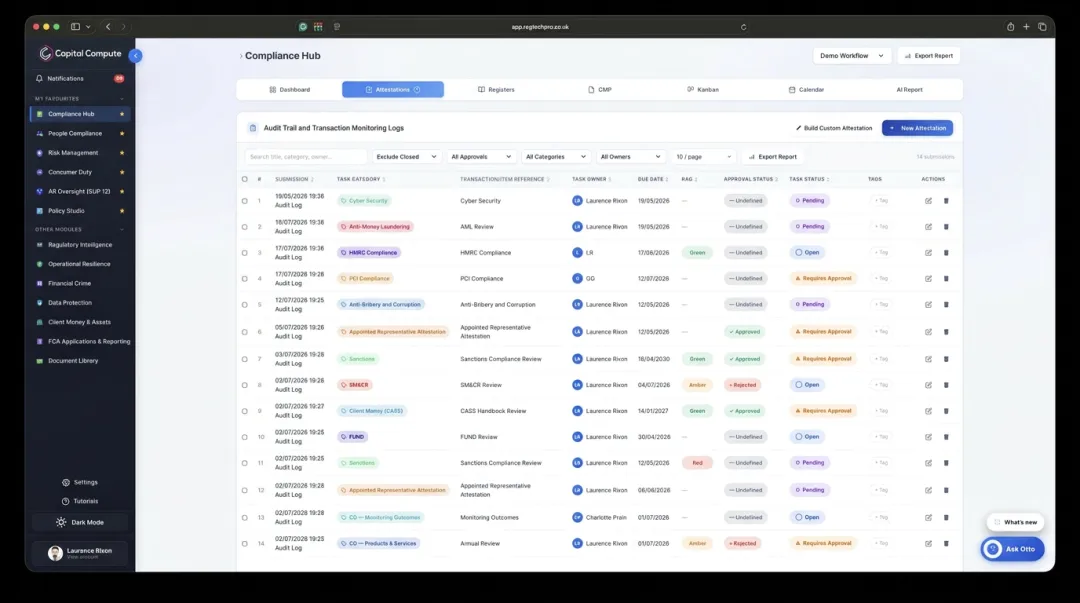Select all rows with the header checkbox
The height and width of the screenshot is (603, 1080).
(245, 179)
